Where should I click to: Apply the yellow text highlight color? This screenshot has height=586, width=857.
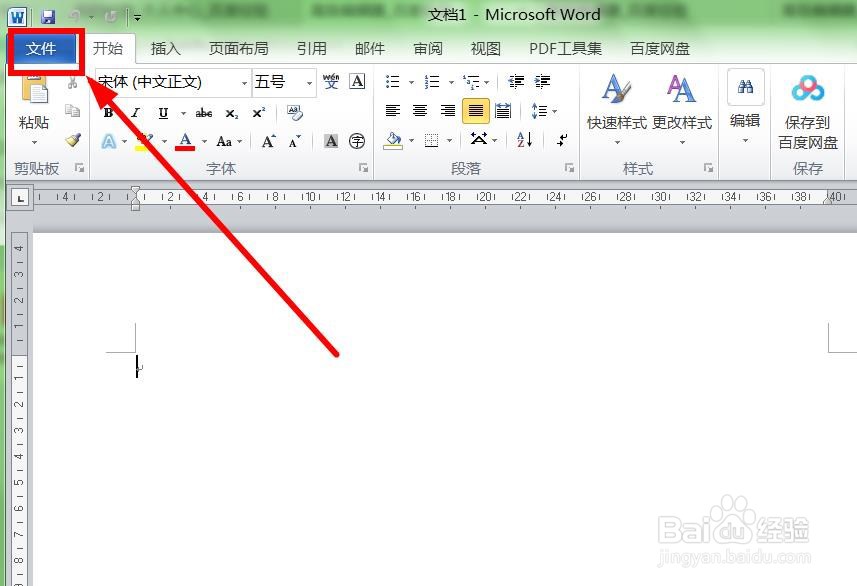pos(144,142)
